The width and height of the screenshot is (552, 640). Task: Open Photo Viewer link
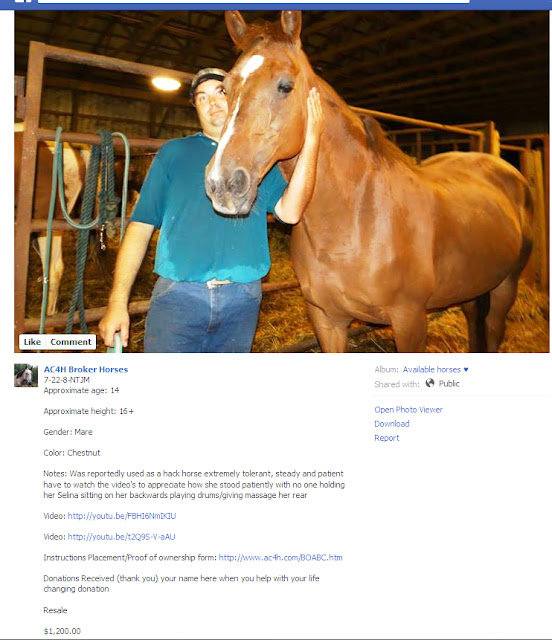408,410
